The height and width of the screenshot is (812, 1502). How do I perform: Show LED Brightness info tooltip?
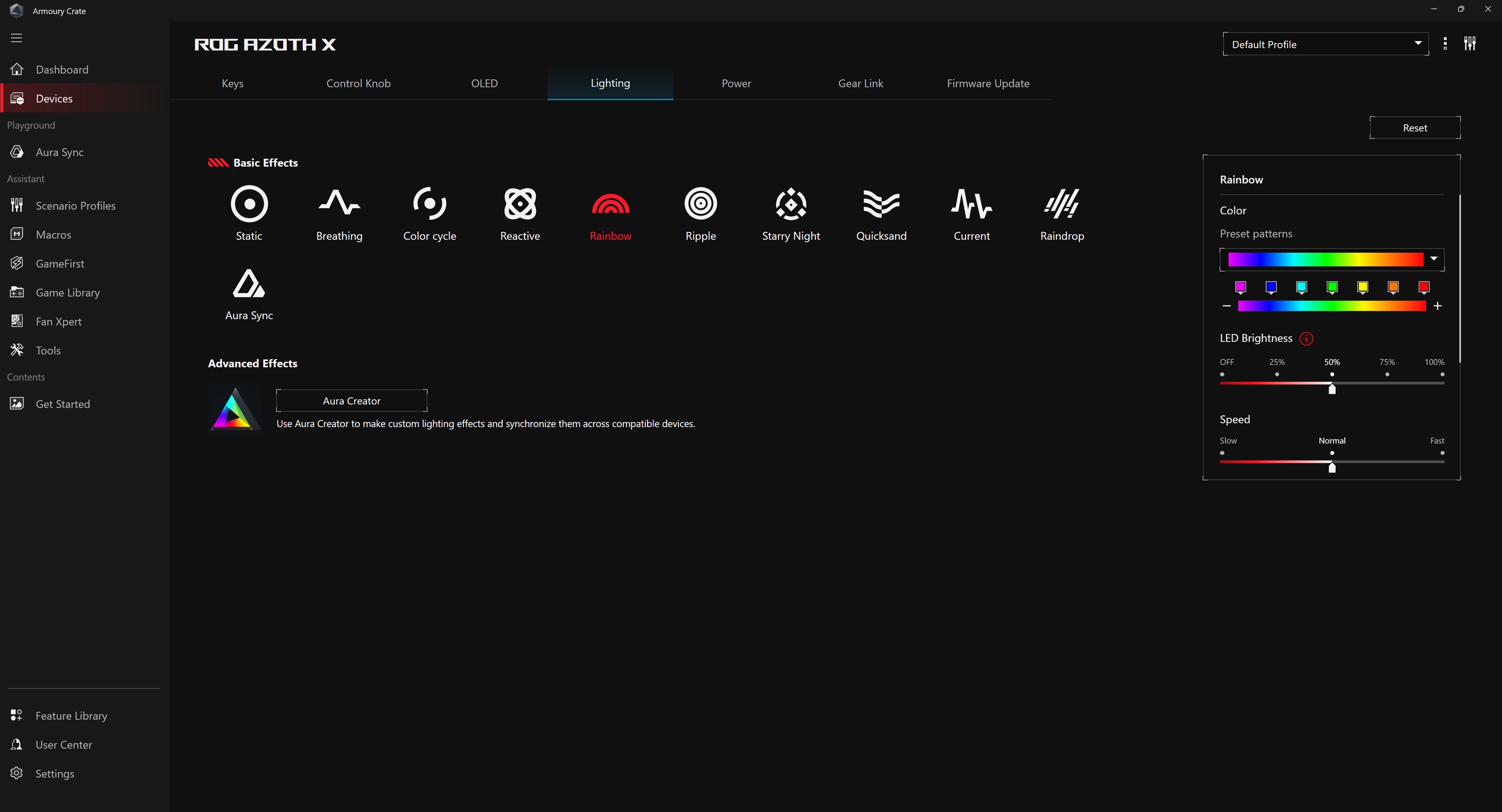pos(1307,339)
